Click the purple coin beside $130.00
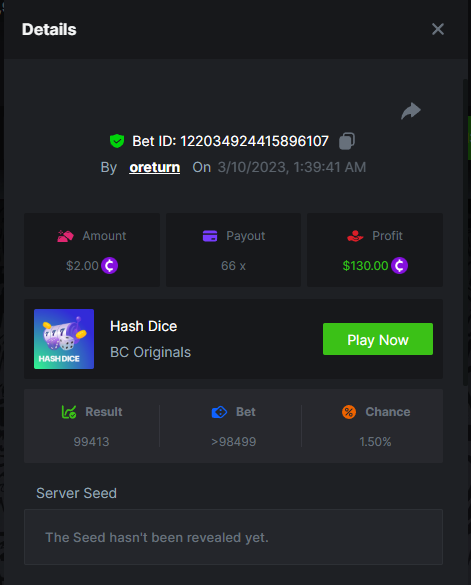Viewport: 471px width, 585px height. (x=399, y=266)
